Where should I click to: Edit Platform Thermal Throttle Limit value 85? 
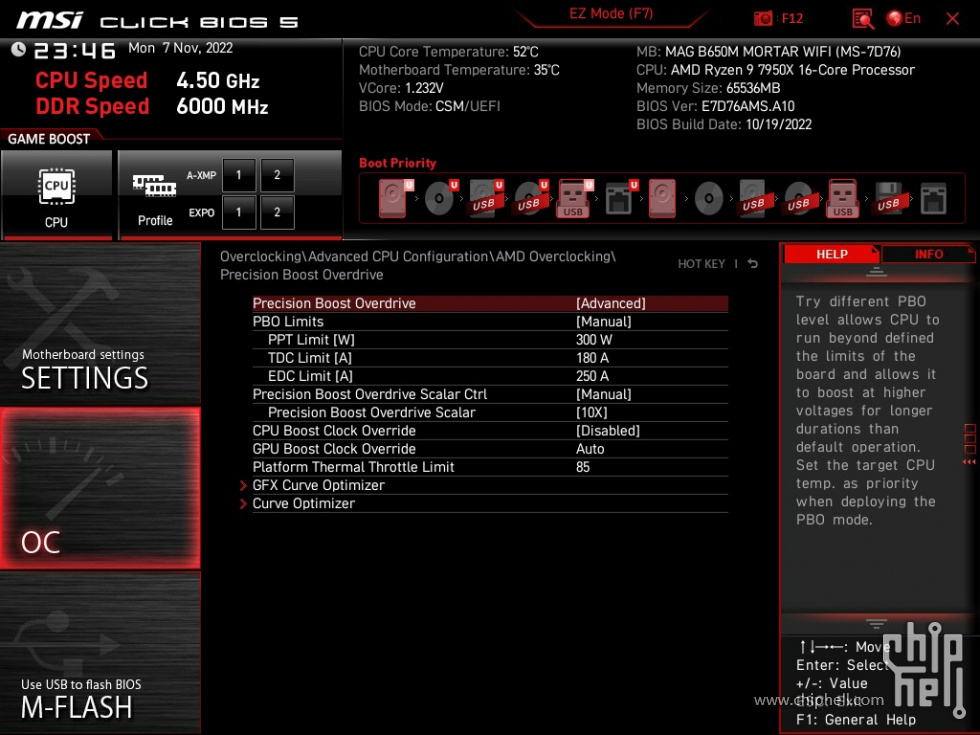pyautogui.click(x=582, y=467)
